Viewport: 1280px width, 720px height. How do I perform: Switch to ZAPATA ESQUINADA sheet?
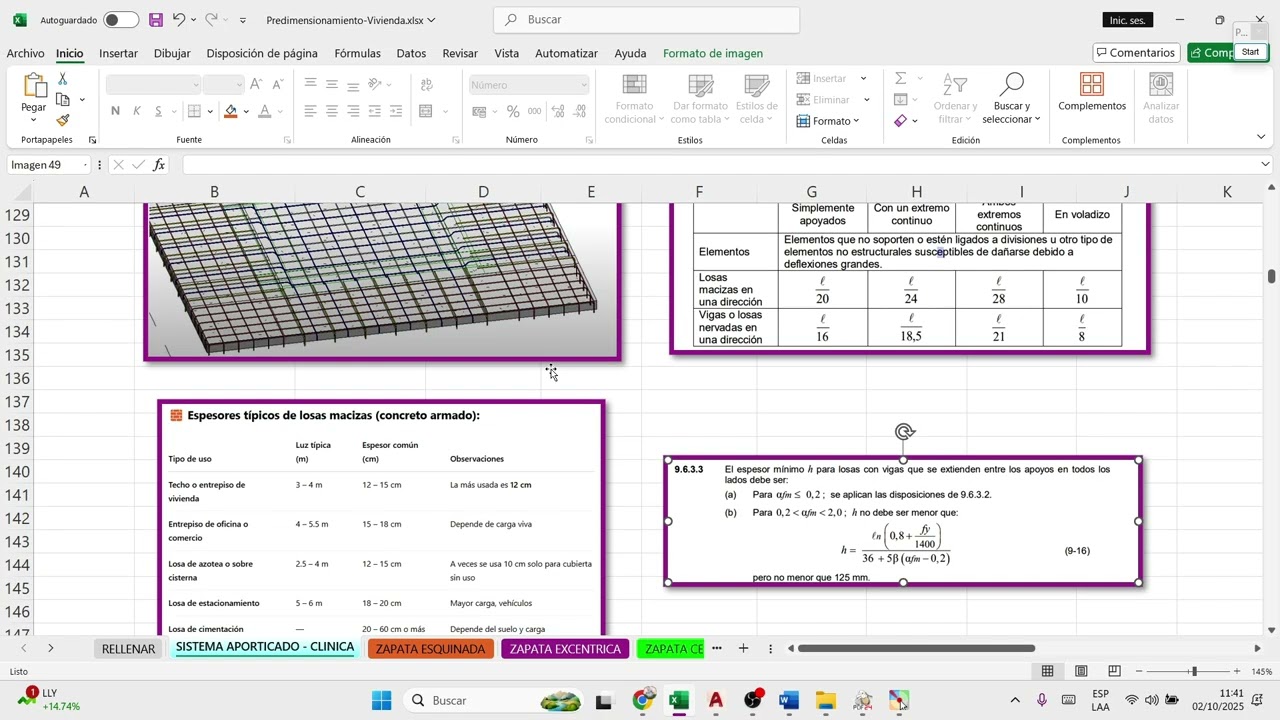430,649
